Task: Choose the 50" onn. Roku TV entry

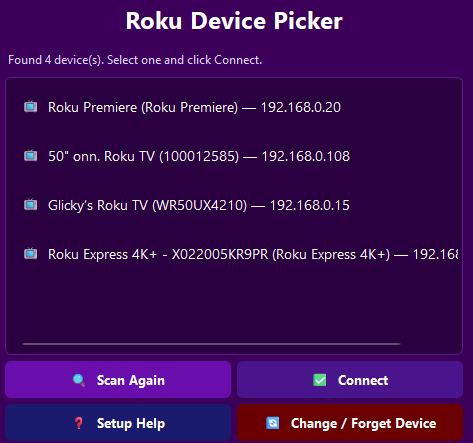Action: [x=234, y=156]
